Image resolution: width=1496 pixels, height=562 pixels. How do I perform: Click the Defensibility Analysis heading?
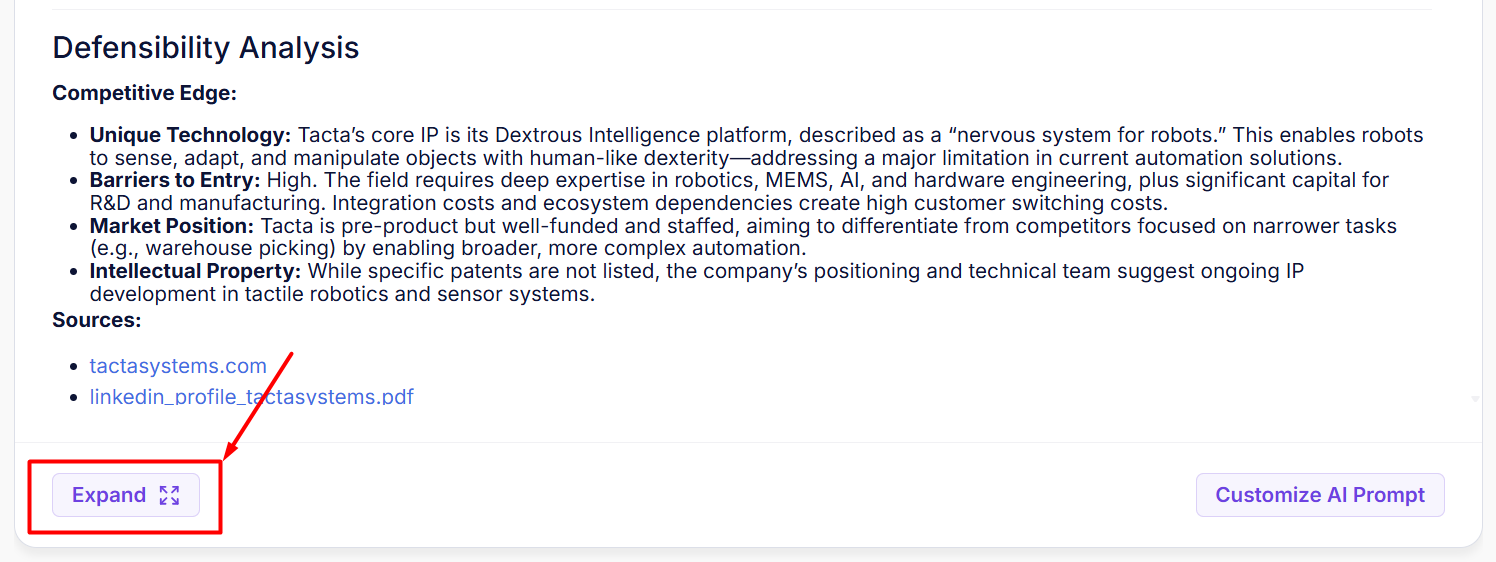[x=205, y=47]
